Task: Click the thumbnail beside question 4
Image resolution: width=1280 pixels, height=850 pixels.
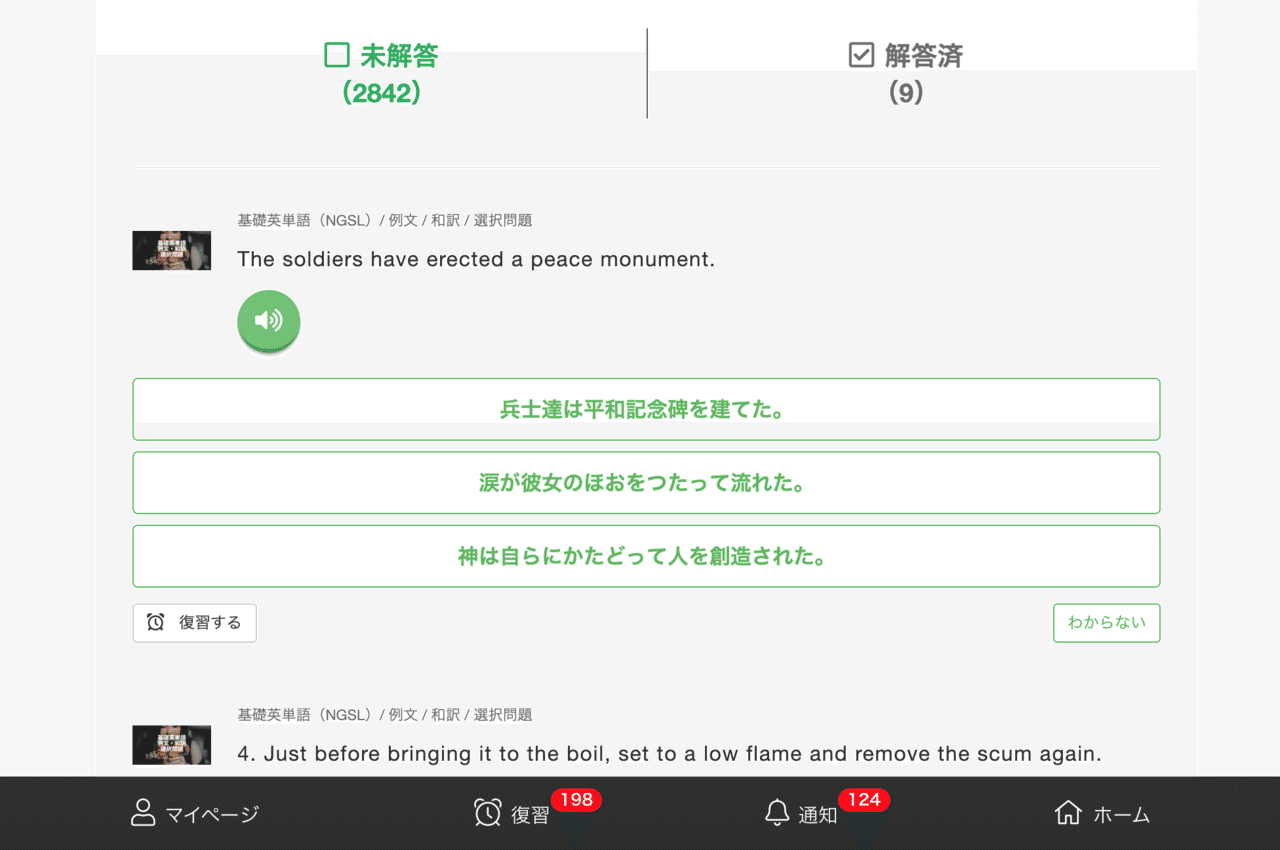Action: click(x=171, y=744)
